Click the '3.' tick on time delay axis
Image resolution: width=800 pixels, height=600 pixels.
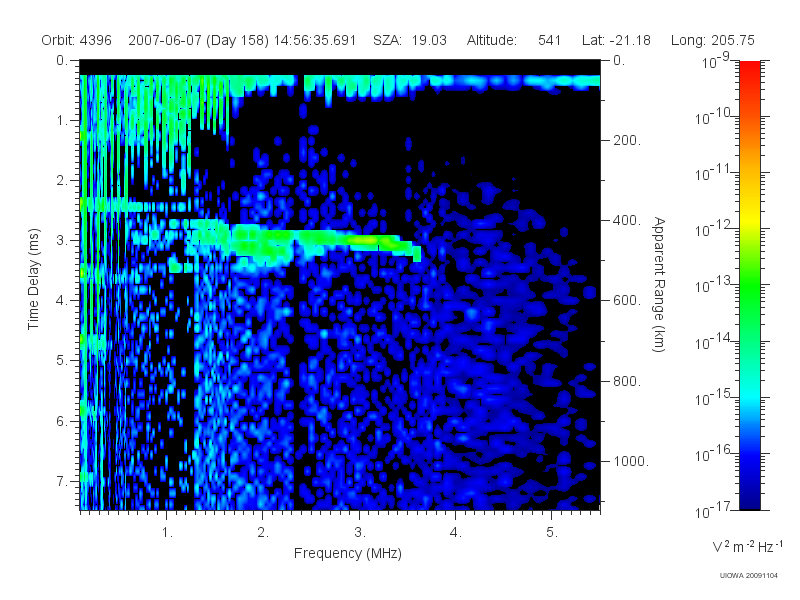tap(62, 240)
